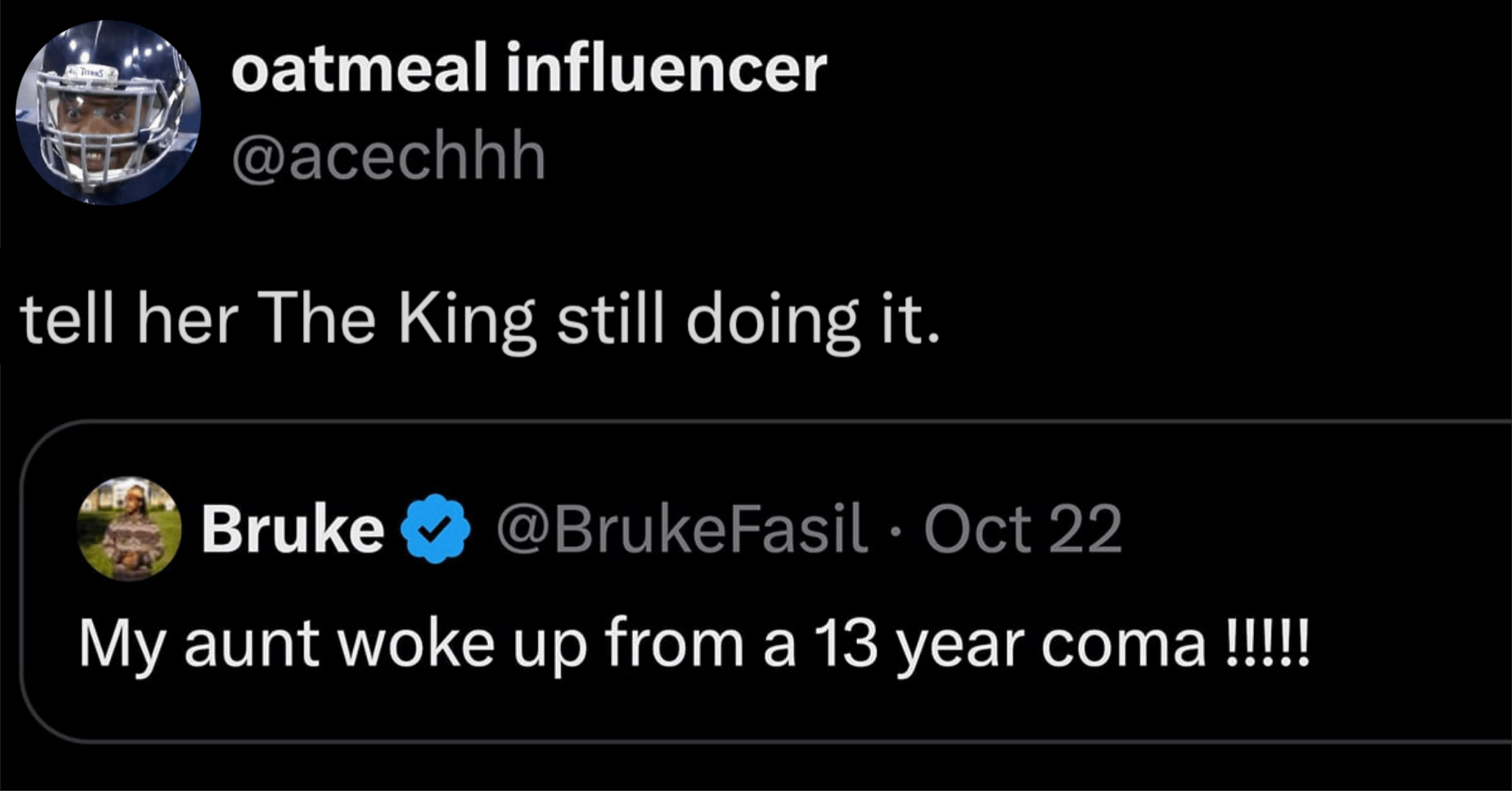Viewport: 1512px width, 791px height.
Task: Click the "Oct 22" timestamp
Action: tap(1023, 529)
